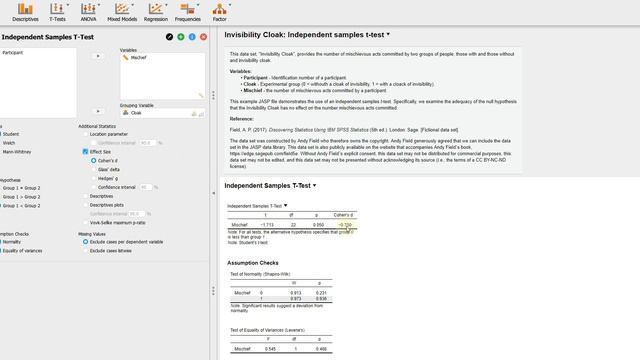Viewport: 640px width, 360px height.
Task: Enable the Descriptives plots checkbox
Action: (x=85, y=205)
